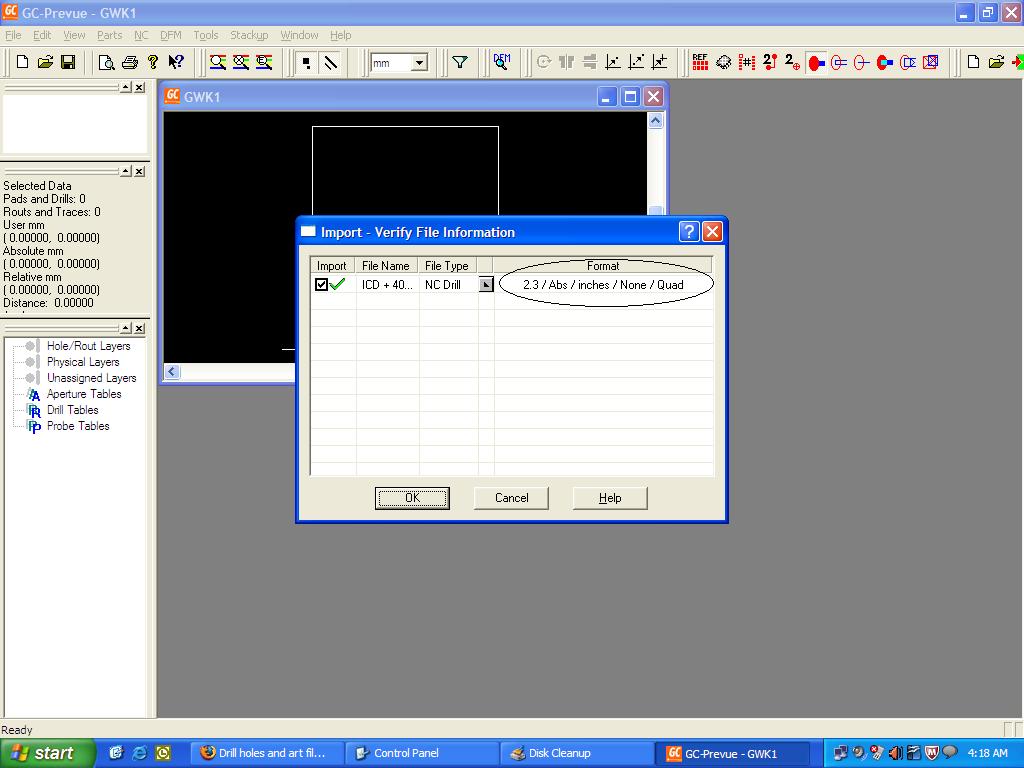Image resolution: width=1024 pixels, height=768 pixels.
Task: Click the Open folder icon in the left toolbar
Action: click(45, 62)
